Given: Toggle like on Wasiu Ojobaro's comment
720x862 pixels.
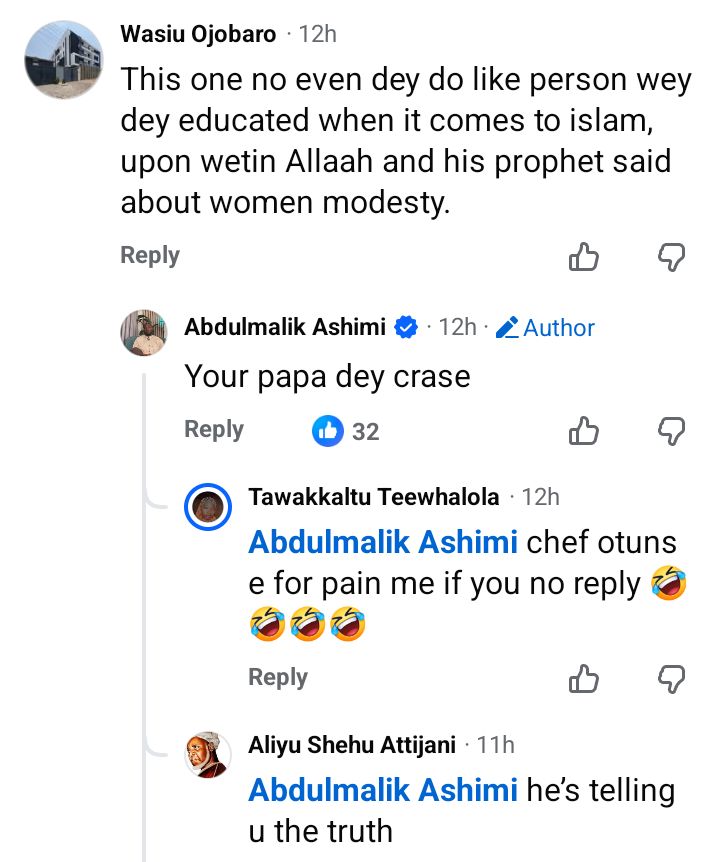Looking at the screenshot, I should tap(584, 258).
